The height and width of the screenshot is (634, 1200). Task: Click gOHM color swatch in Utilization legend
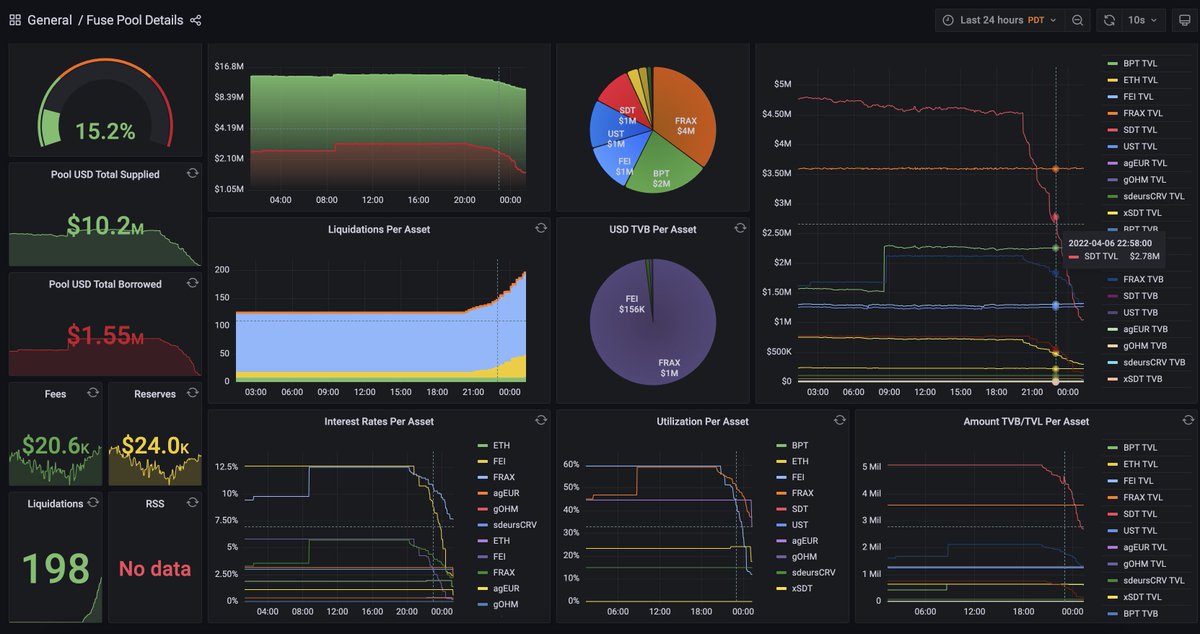(782, 557)
